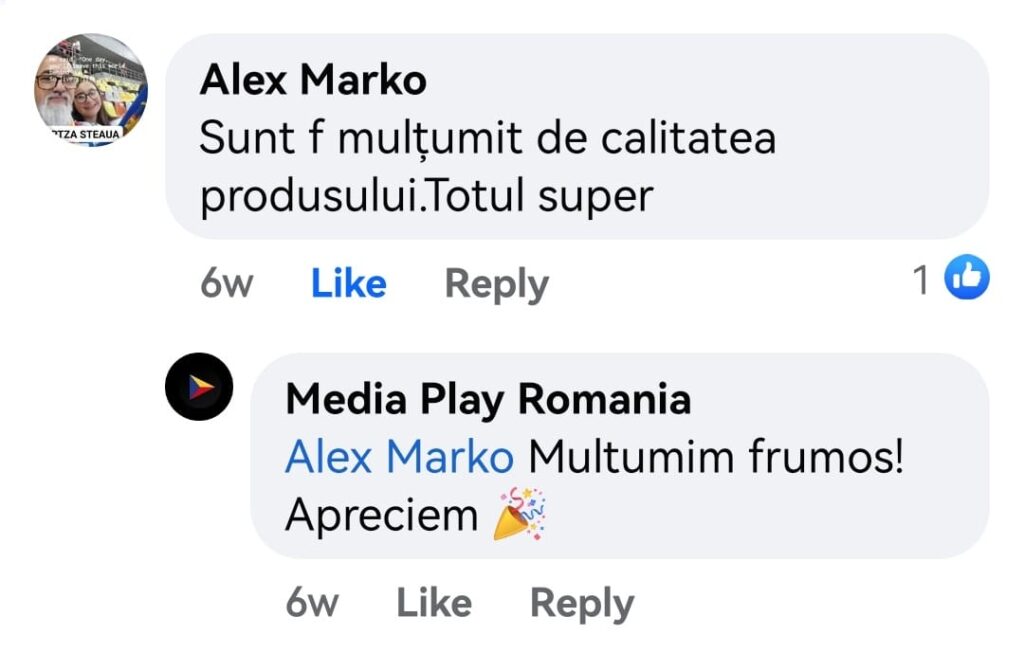Click the 'PTZA STEAUA' caption on the avatar

(x=89, y=136)
